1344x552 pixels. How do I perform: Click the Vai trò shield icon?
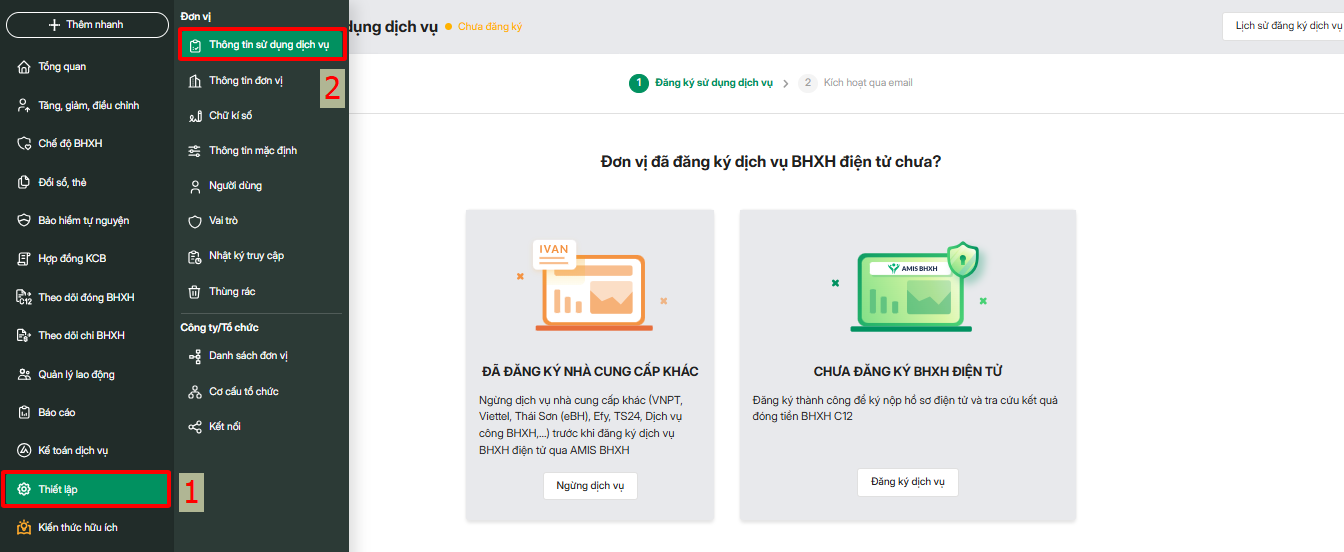point(195,221)
